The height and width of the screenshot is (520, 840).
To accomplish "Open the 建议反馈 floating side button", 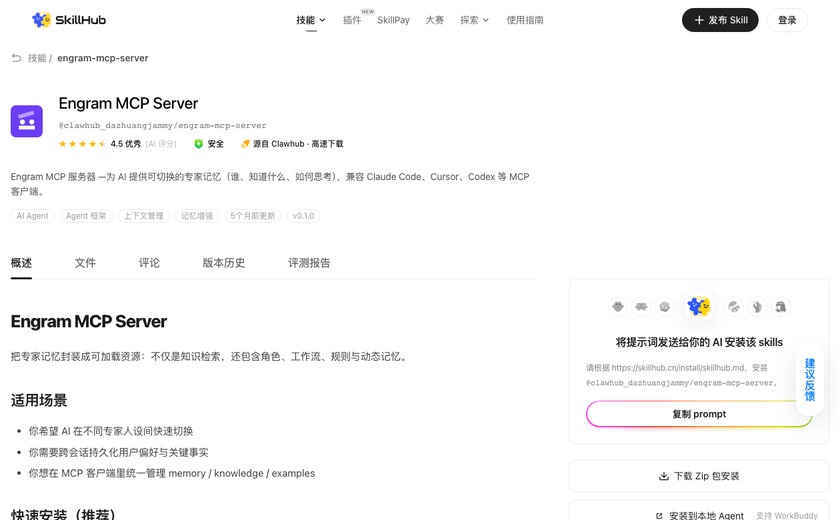I will coord(809,380).
